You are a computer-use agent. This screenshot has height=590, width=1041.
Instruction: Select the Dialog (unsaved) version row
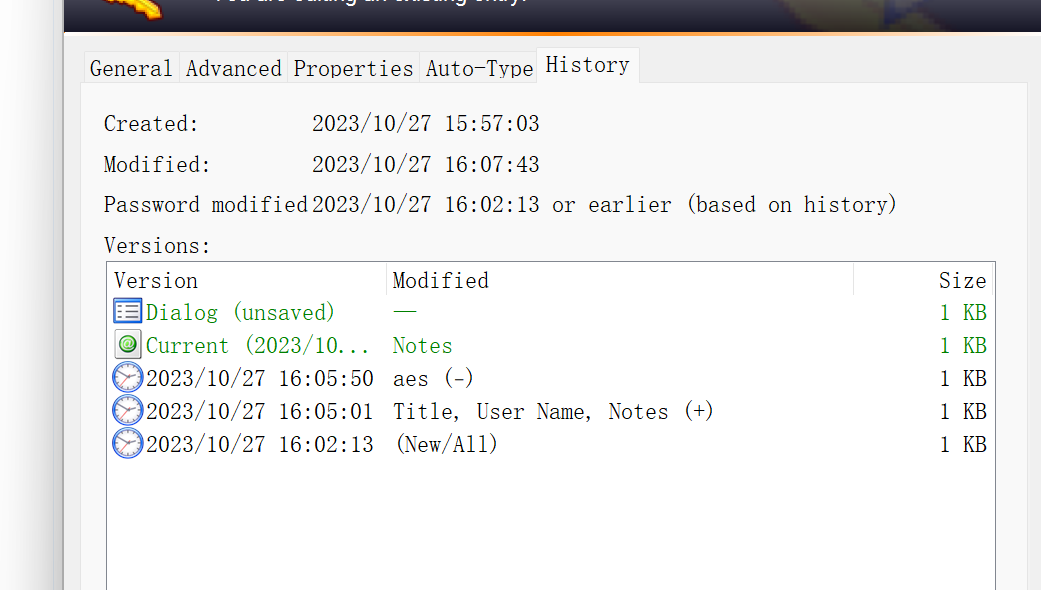pyautogui.click(x=550, y=312)
